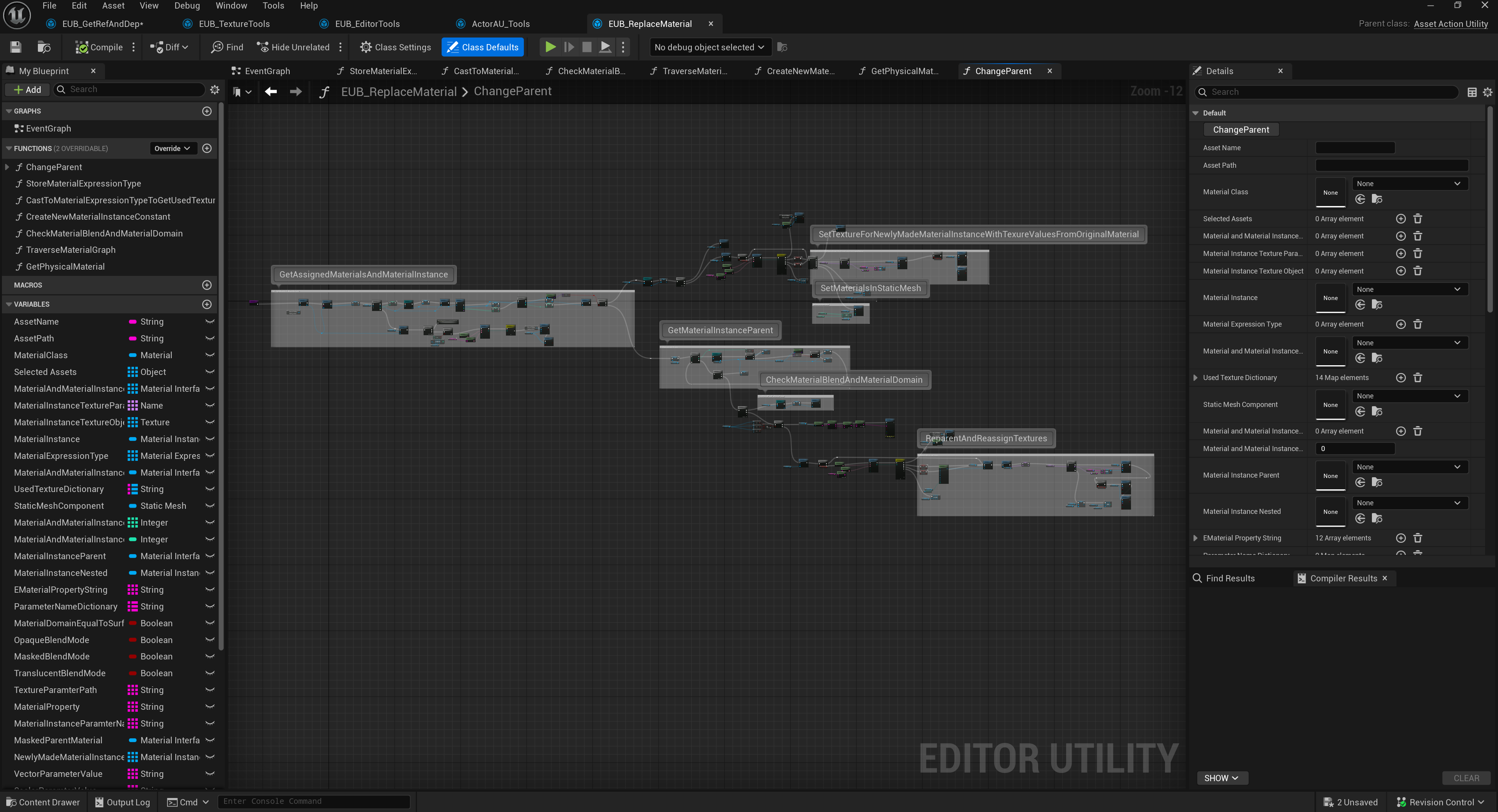
Task: Add a new graph with plus icon
Action: [207, 111]
